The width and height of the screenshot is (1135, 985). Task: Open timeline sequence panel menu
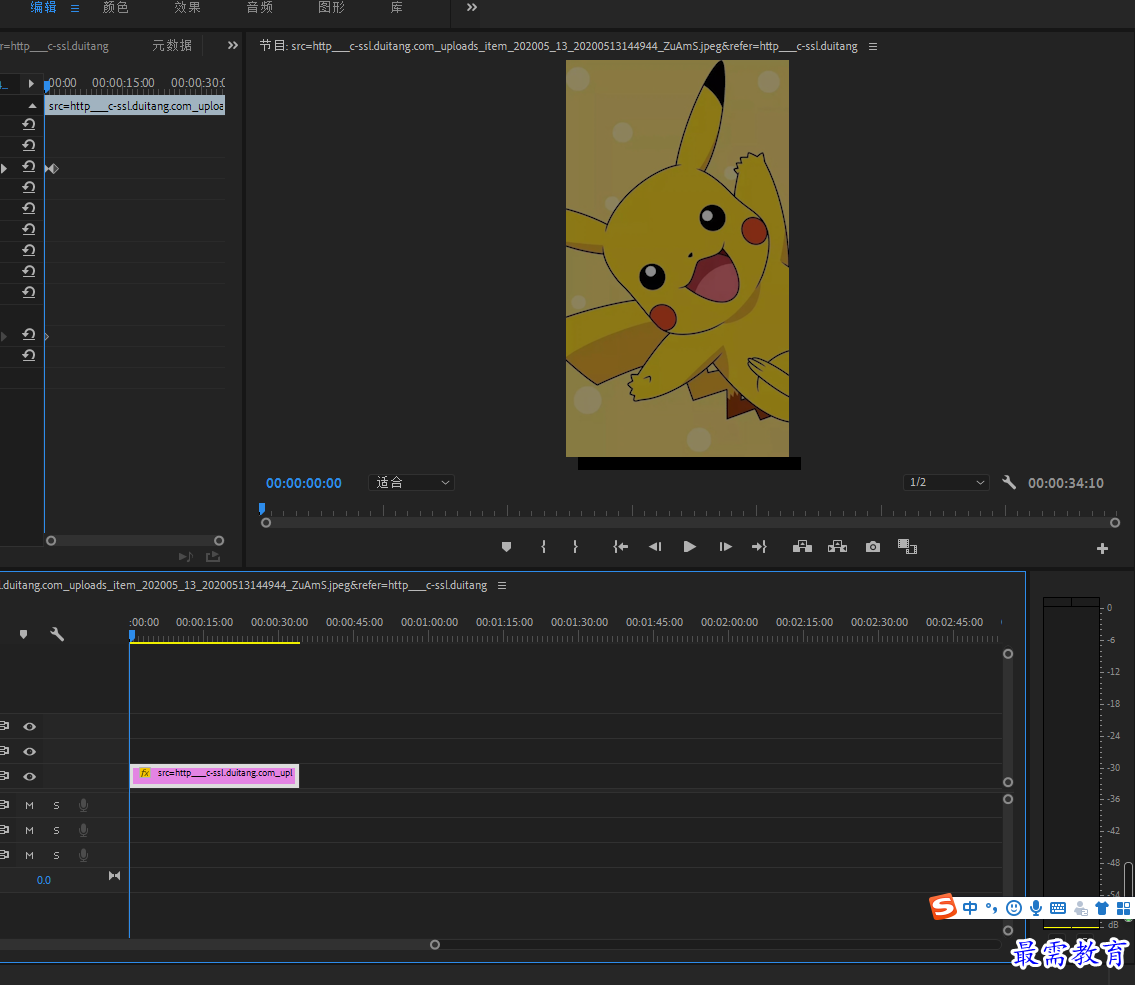(502, 585)
